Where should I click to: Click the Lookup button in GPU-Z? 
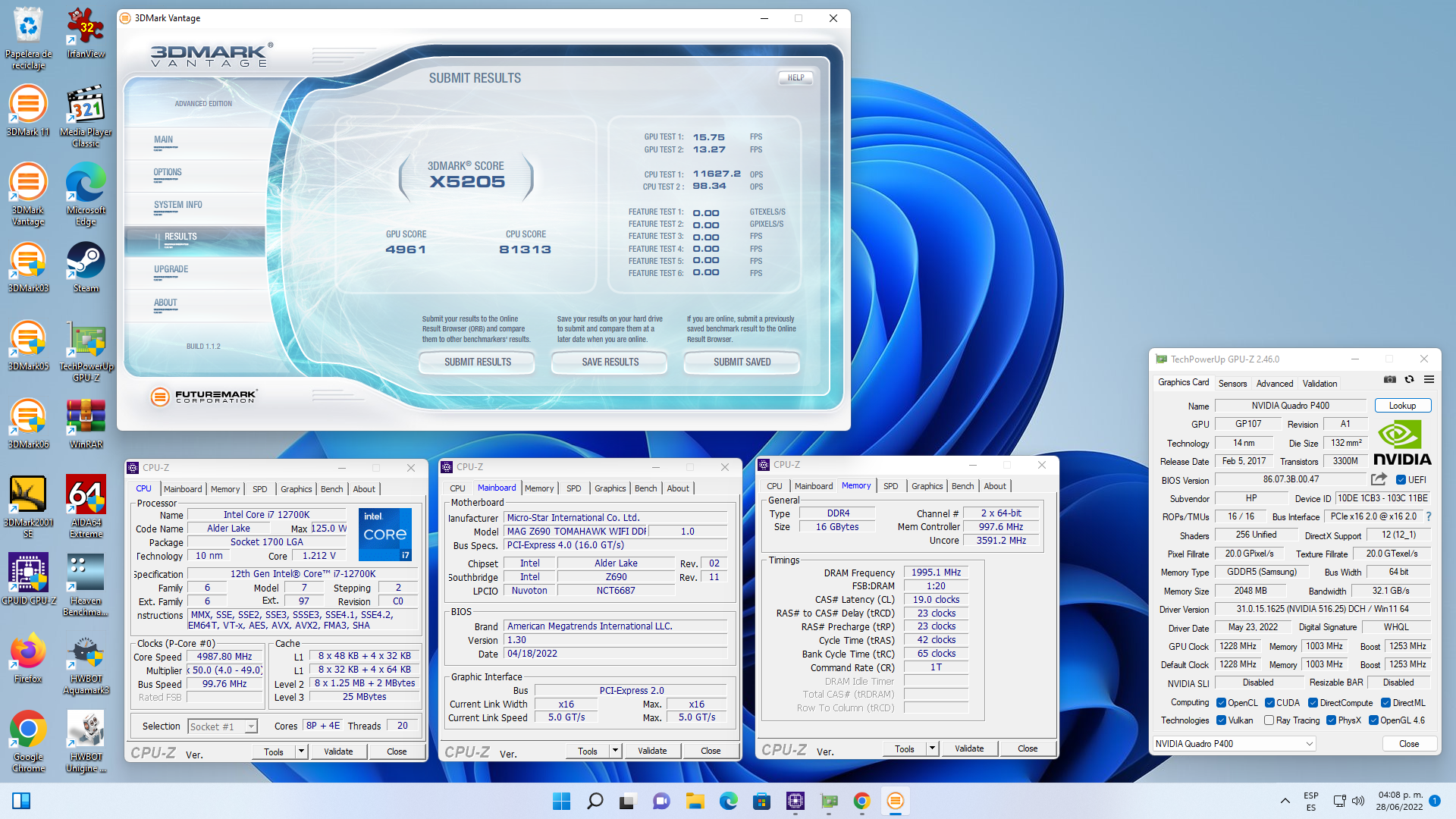pyautogui.click(x=1402, y=406)
